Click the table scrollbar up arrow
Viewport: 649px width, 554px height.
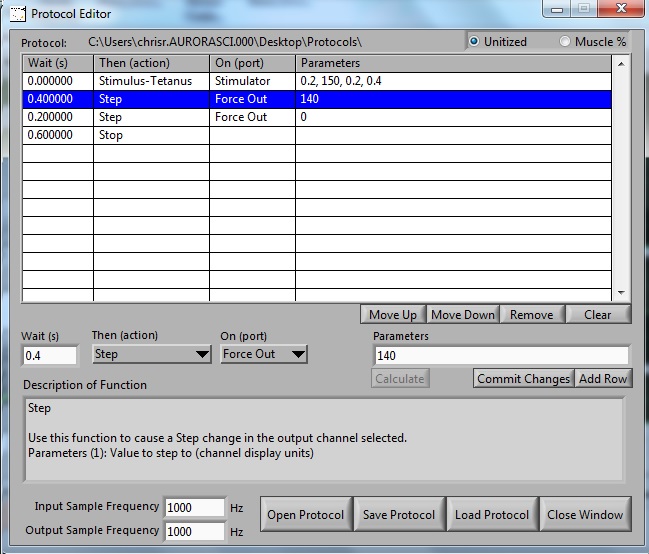click(x=621, y=64)
